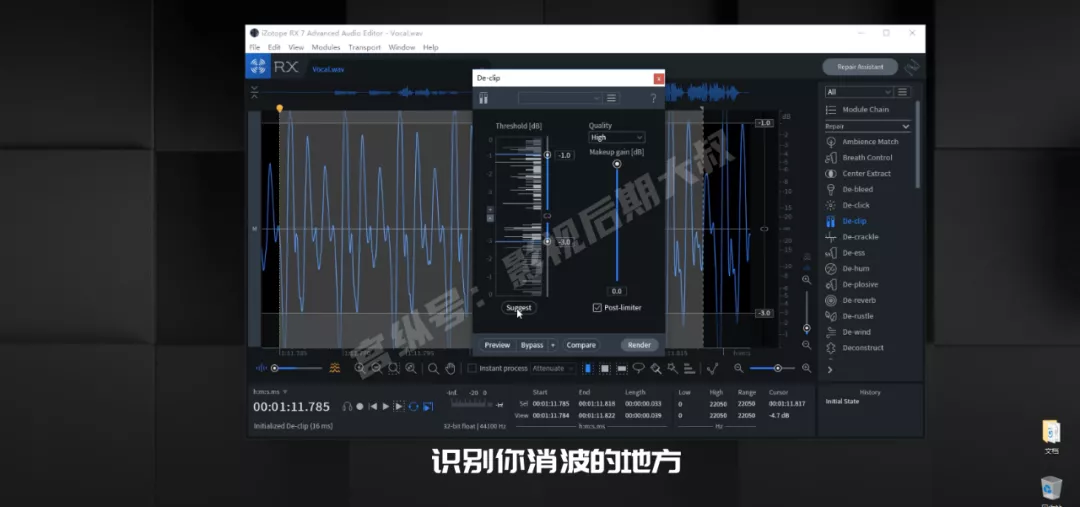1080x507 pixels.
Task: Start recording with the record button
Action: [x=360, y=406]
